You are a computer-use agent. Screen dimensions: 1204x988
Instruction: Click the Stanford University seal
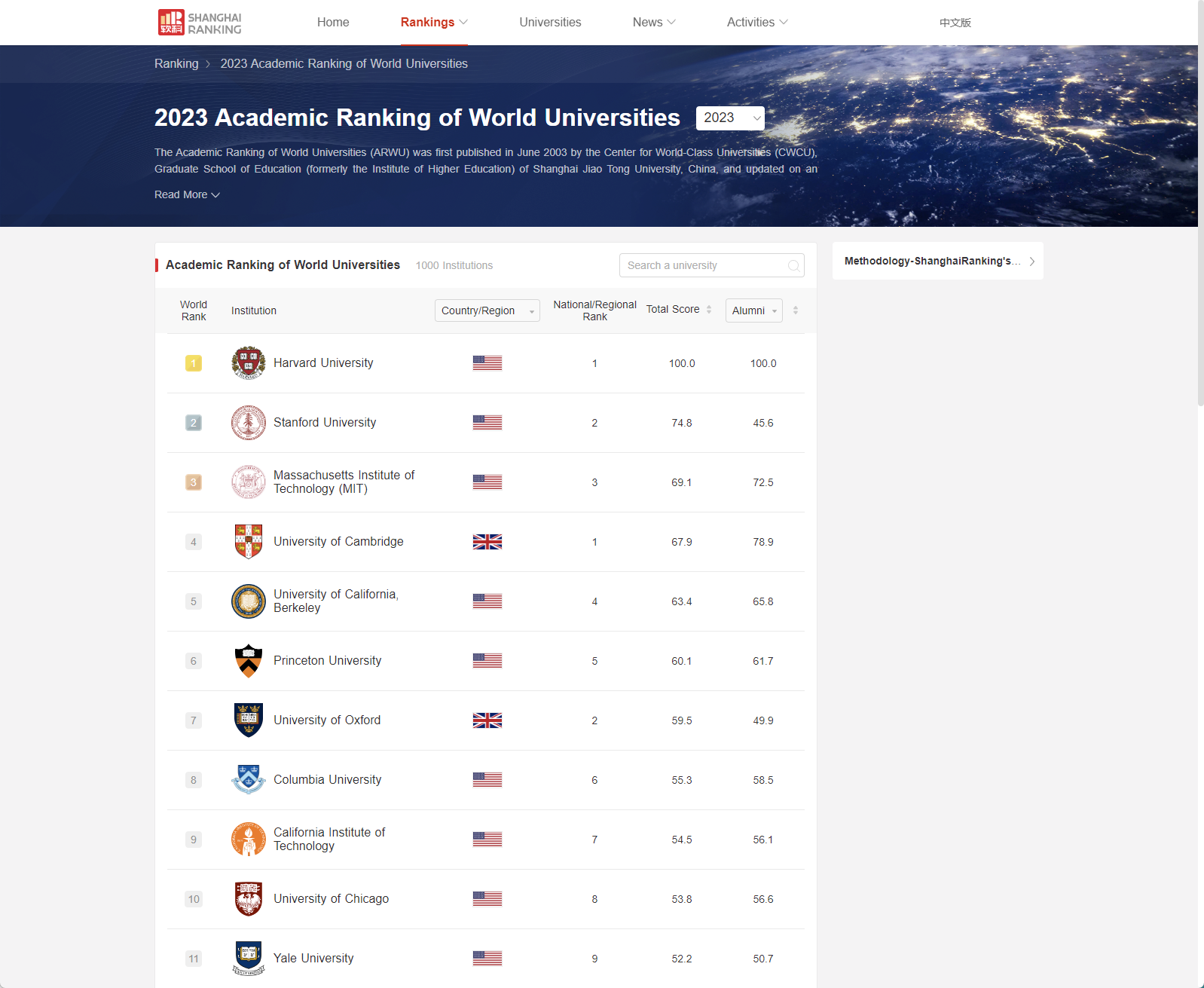click(248, 422)
